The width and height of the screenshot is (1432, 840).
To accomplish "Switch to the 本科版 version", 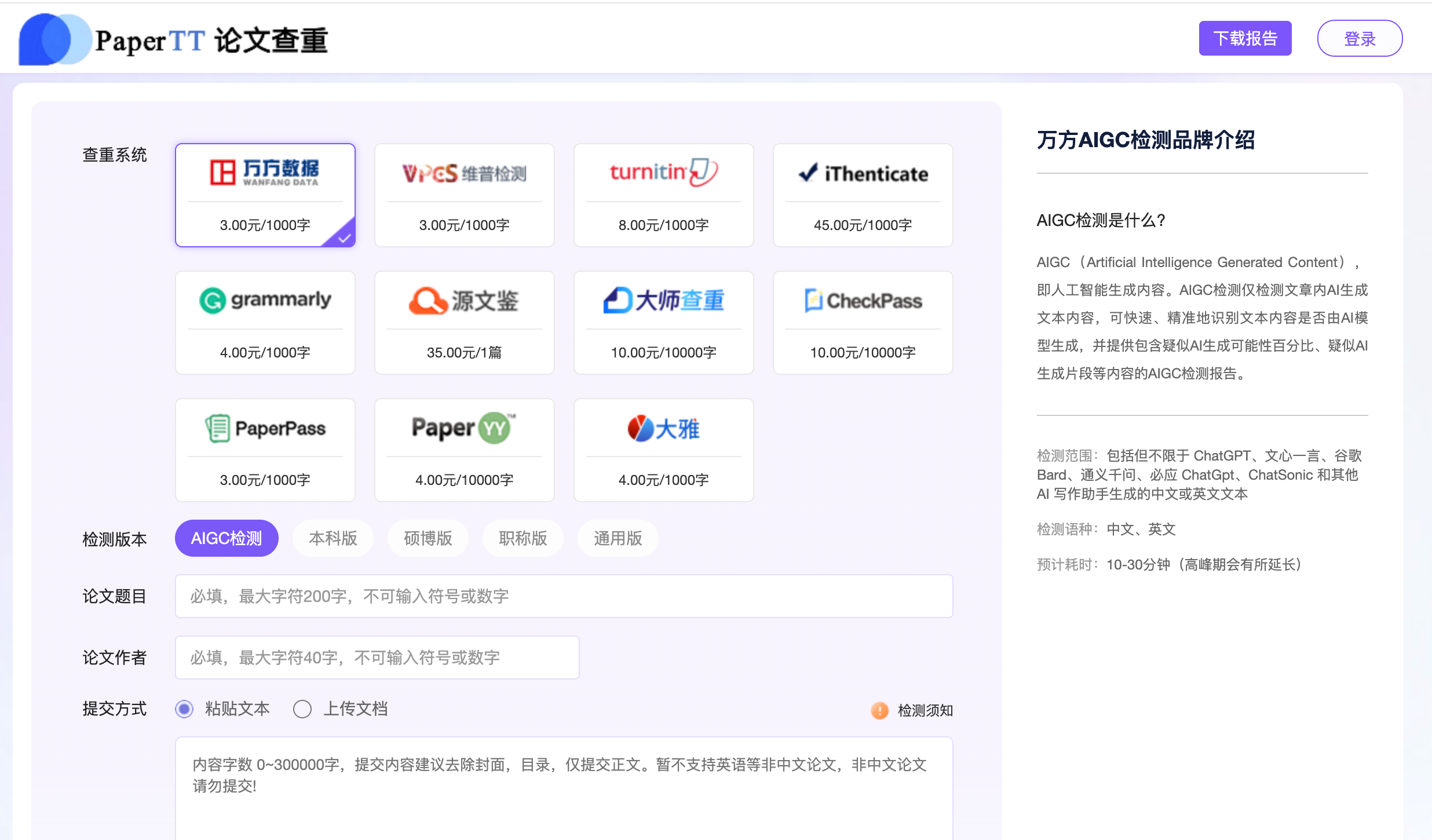I will (333, 538).
